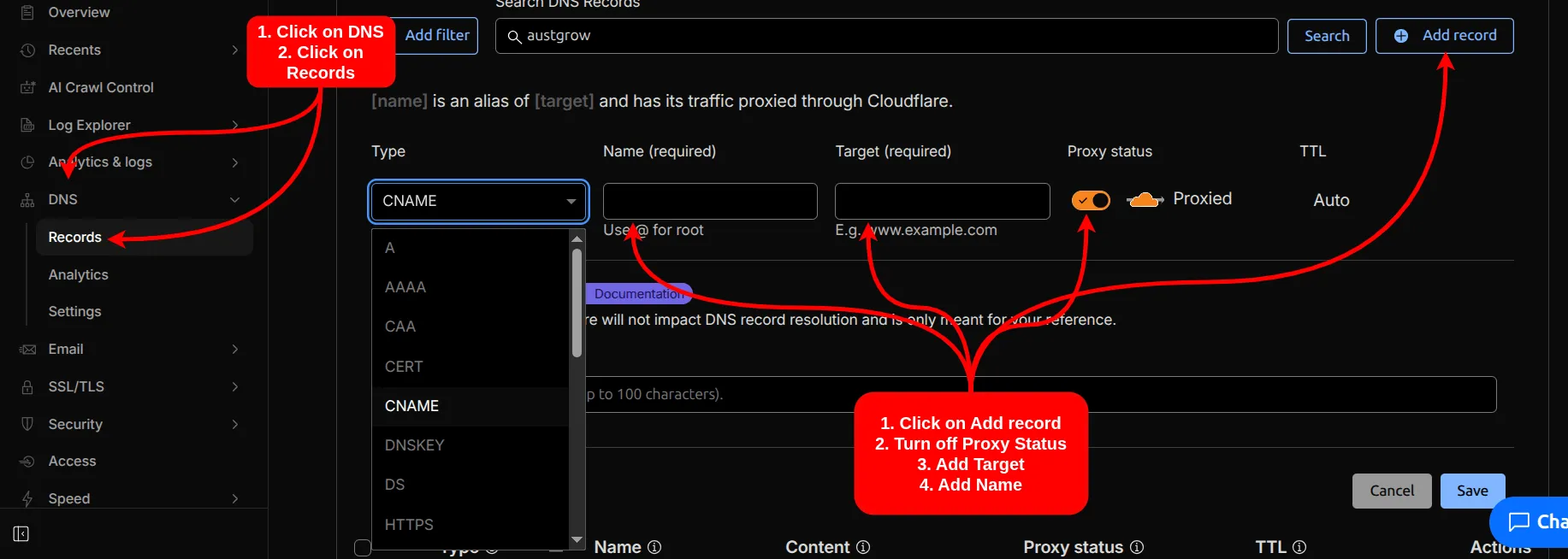Viewport: 1568px width, 559px height.
Task: Click the Access icon in sidebar
Action: [x=27, y=461]
